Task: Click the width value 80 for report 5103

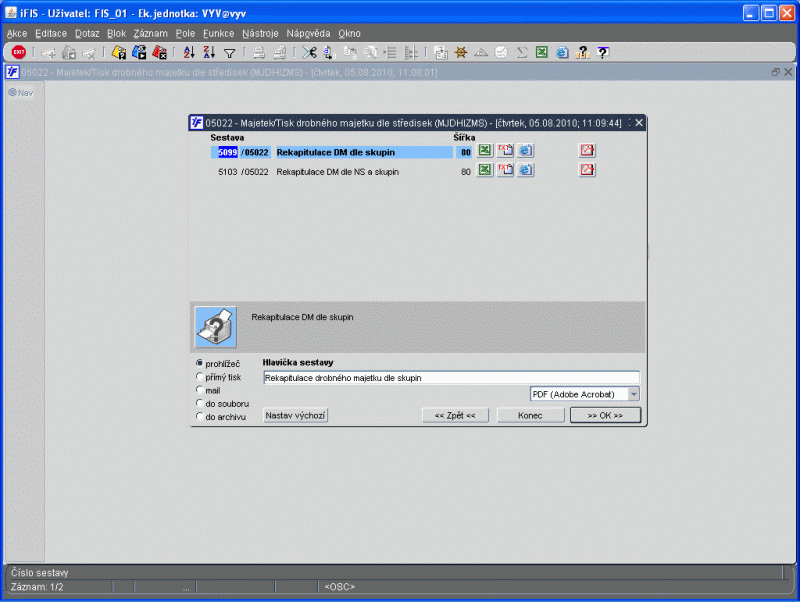Action: point(465,172)
